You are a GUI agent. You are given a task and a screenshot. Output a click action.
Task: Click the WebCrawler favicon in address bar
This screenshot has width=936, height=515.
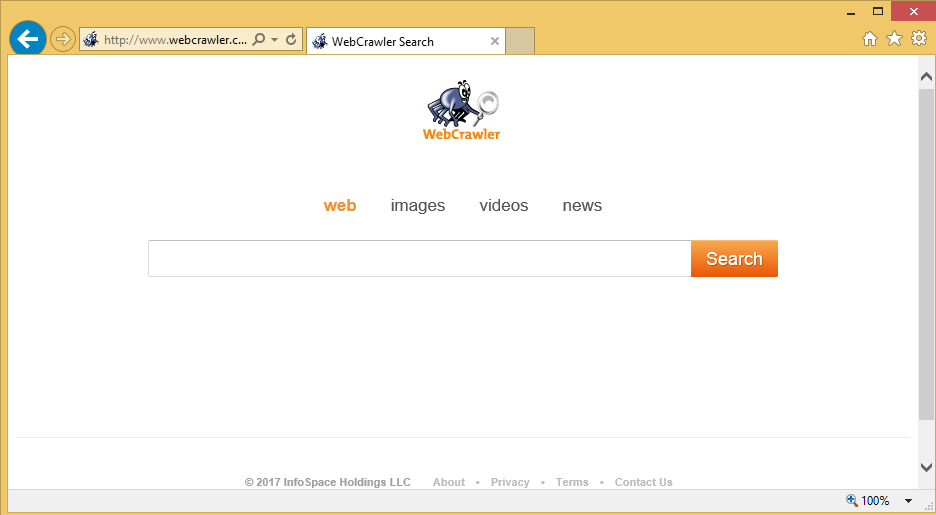(x=91, y=39)
